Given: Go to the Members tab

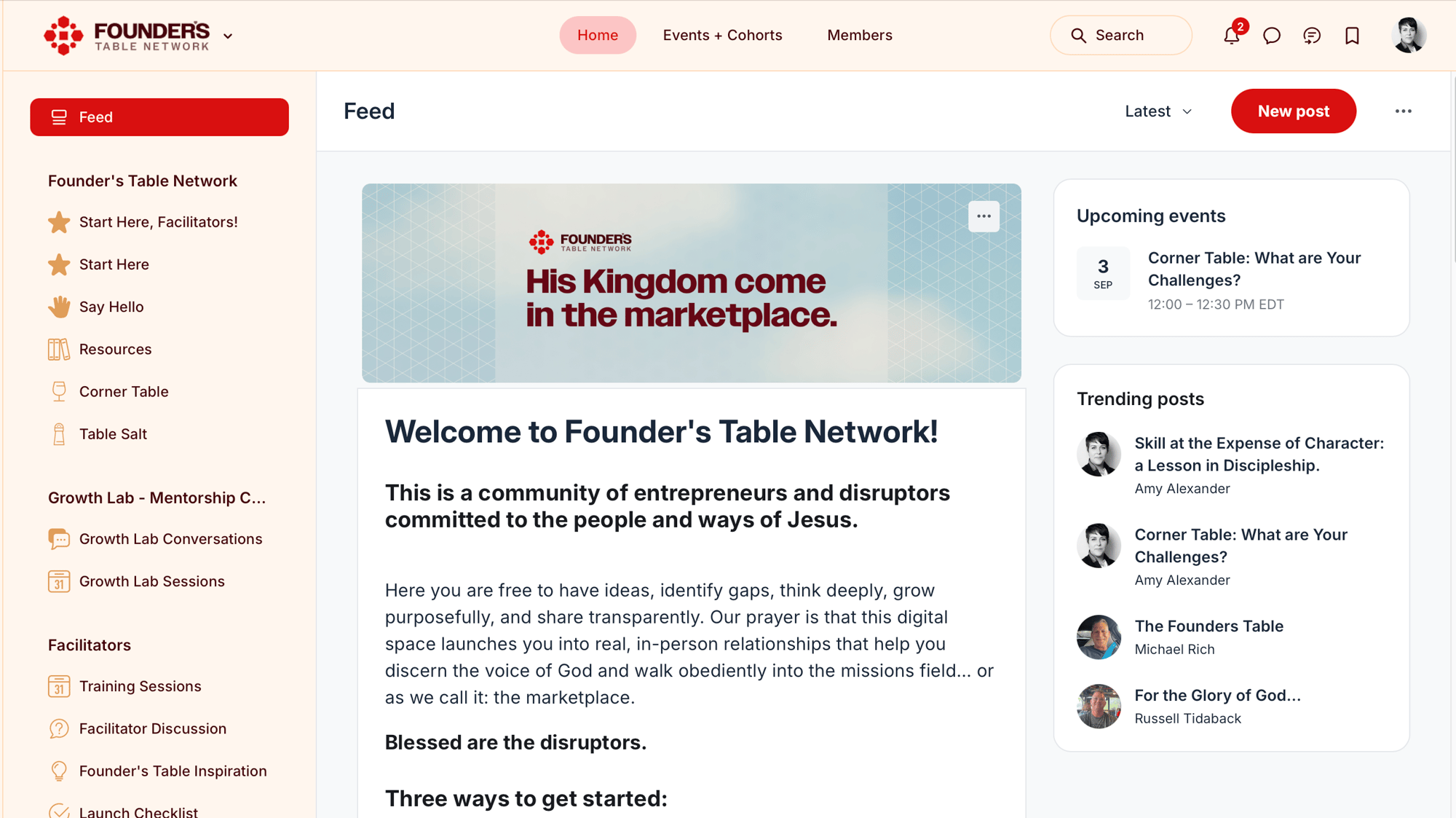Looking at the screenshot, I should coord(859,35).
